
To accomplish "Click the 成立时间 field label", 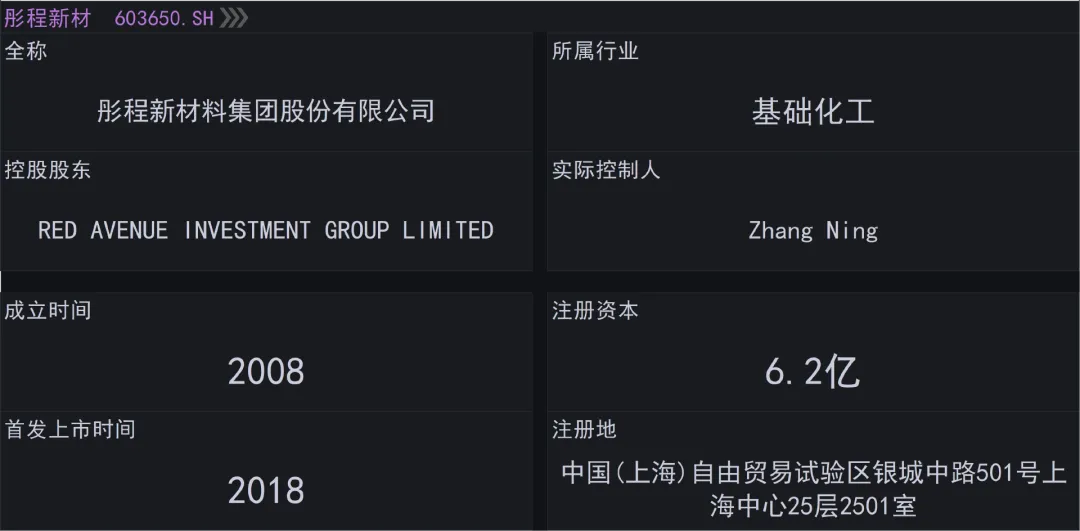I will (48, 310).
